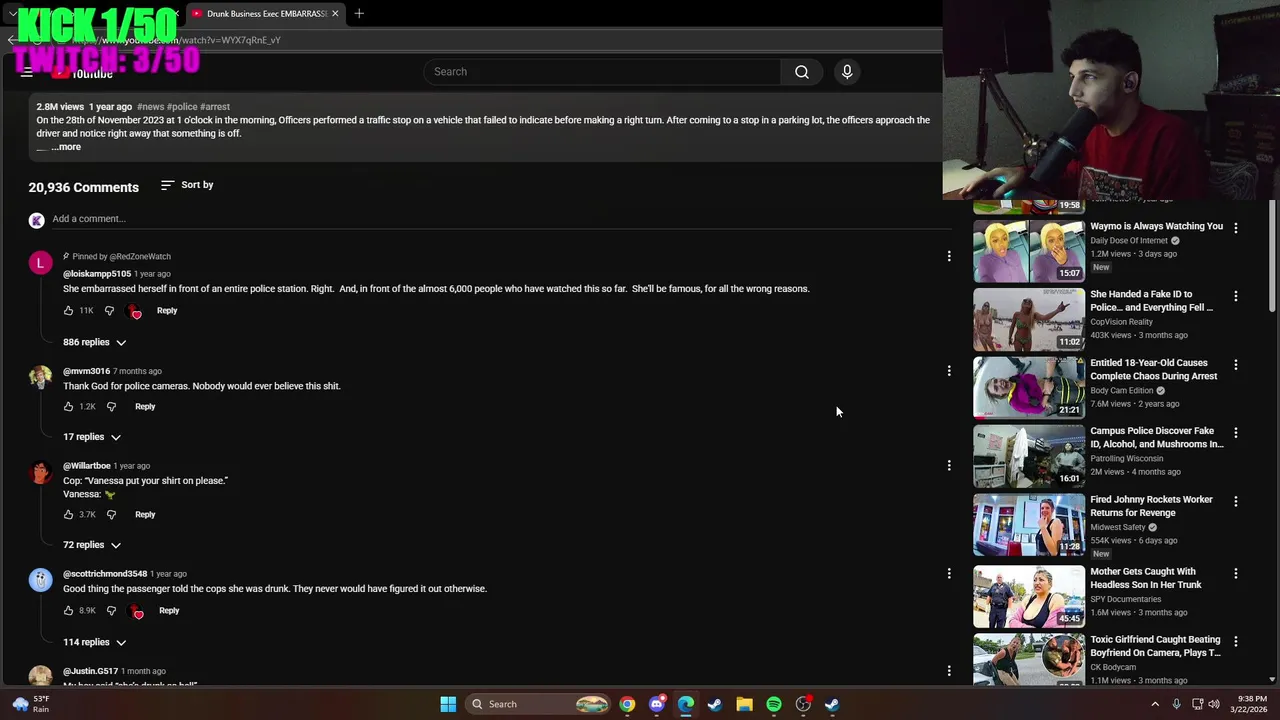The height and width of the screenshot is (720, 1280).
Task: Open 'Campus Police Discover Fake ID' title
Action: click(1156, 438)
